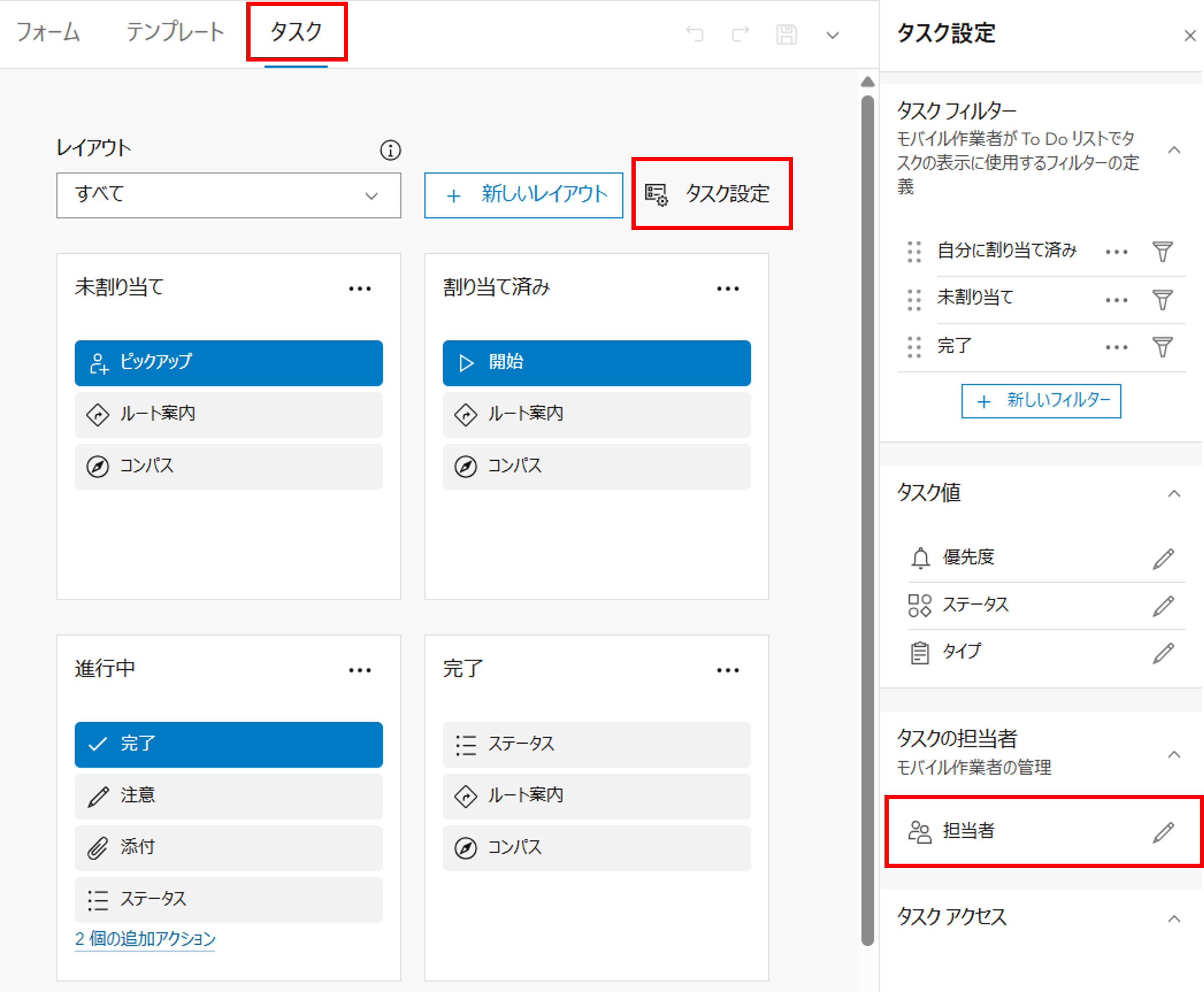
Task: Switch to the テンプレート tab
Action: click(x=175, y=32)
